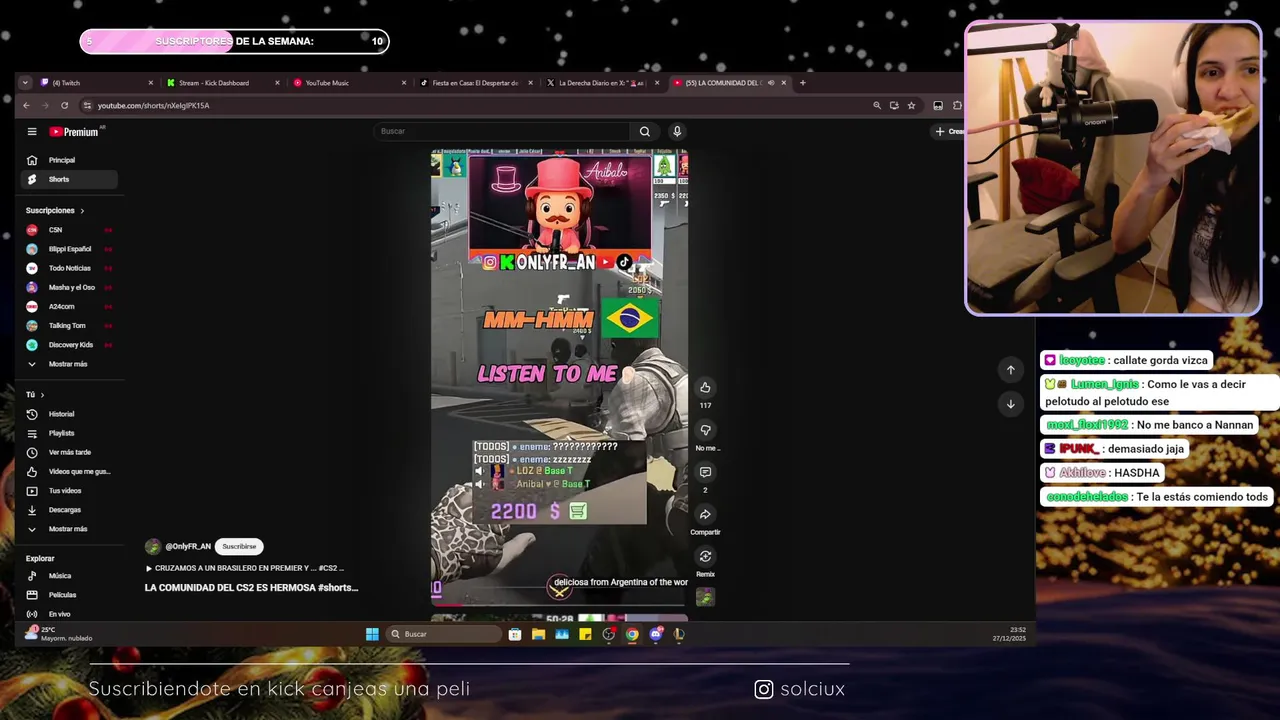Image resolution: width=1280 pixels, height=720 pixels.
Task: Open Videos que me gustan list
Action: pos(70,471)
